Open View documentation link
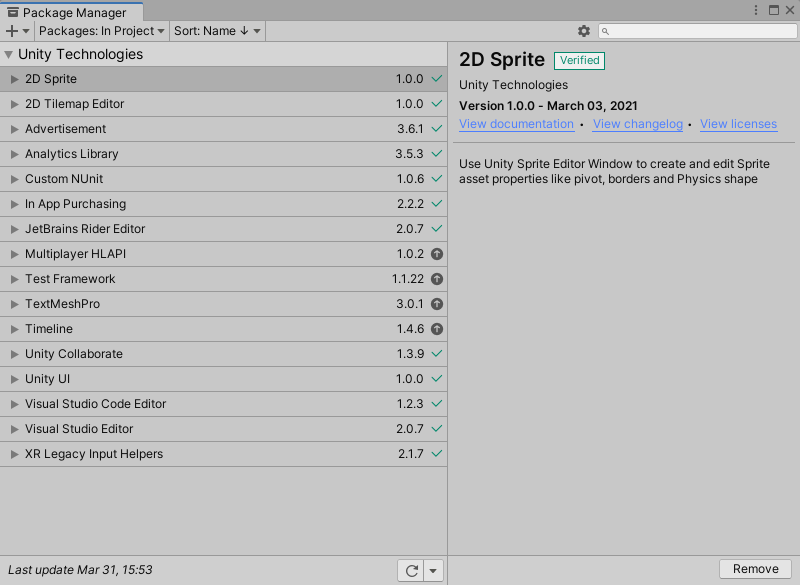The height and width of the screenshot is (585, 800). click(516, 124)
